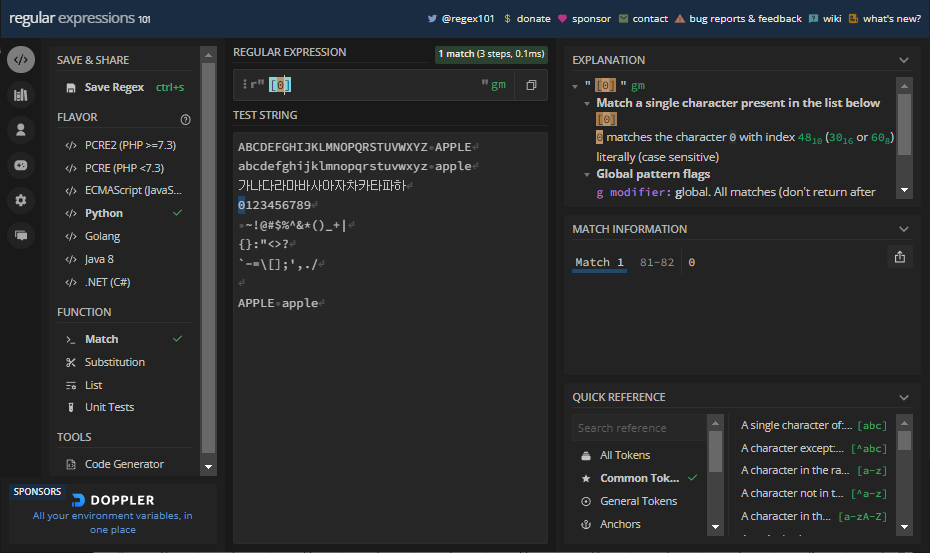930x553 pixels.
Task: Collapse the Match Information panel chevron
Action: 904,229
